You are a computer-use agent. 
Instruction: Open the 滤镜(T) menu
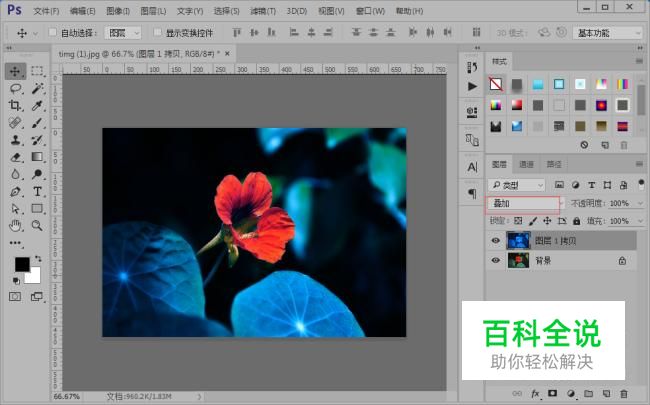point(263,11)
